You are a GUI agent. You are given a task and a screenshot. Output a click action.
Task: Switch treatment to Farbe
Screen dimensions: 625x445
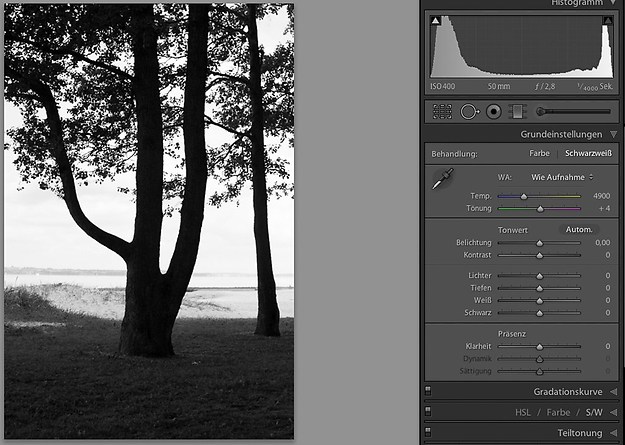(539, 154)
